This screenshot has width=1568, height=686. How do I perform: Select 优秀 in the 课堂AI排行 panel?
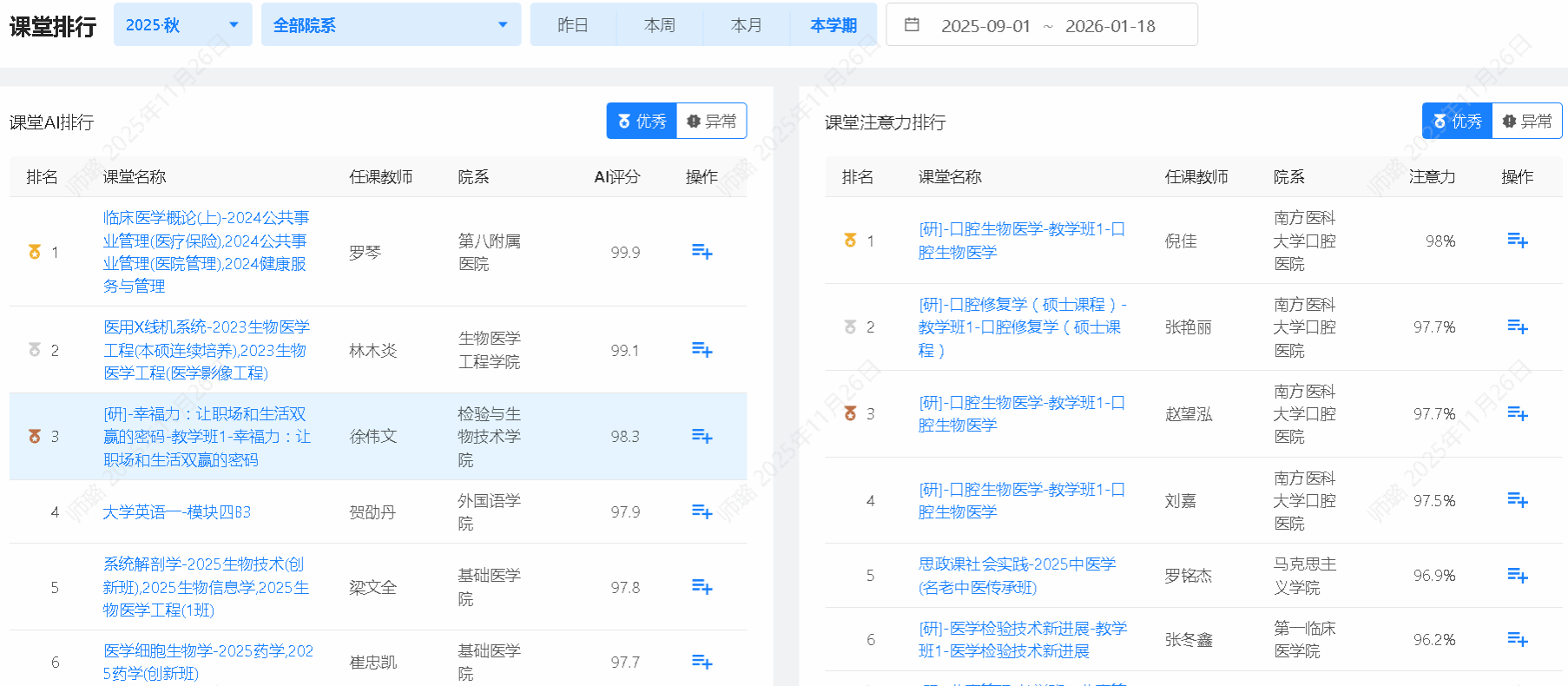(642, 122)
